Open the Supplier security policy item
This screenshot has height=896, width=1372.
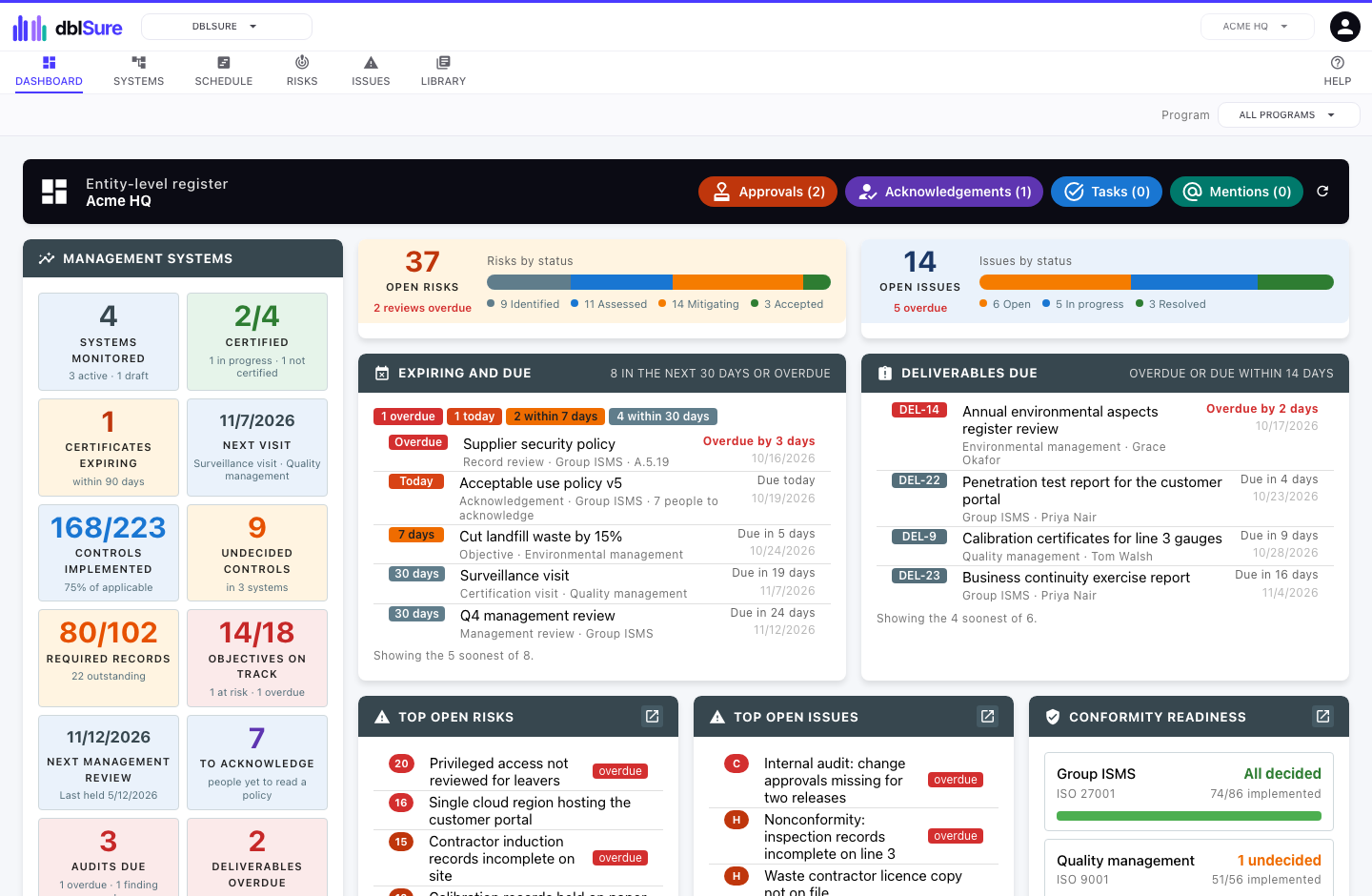click(x=602, y=452)
